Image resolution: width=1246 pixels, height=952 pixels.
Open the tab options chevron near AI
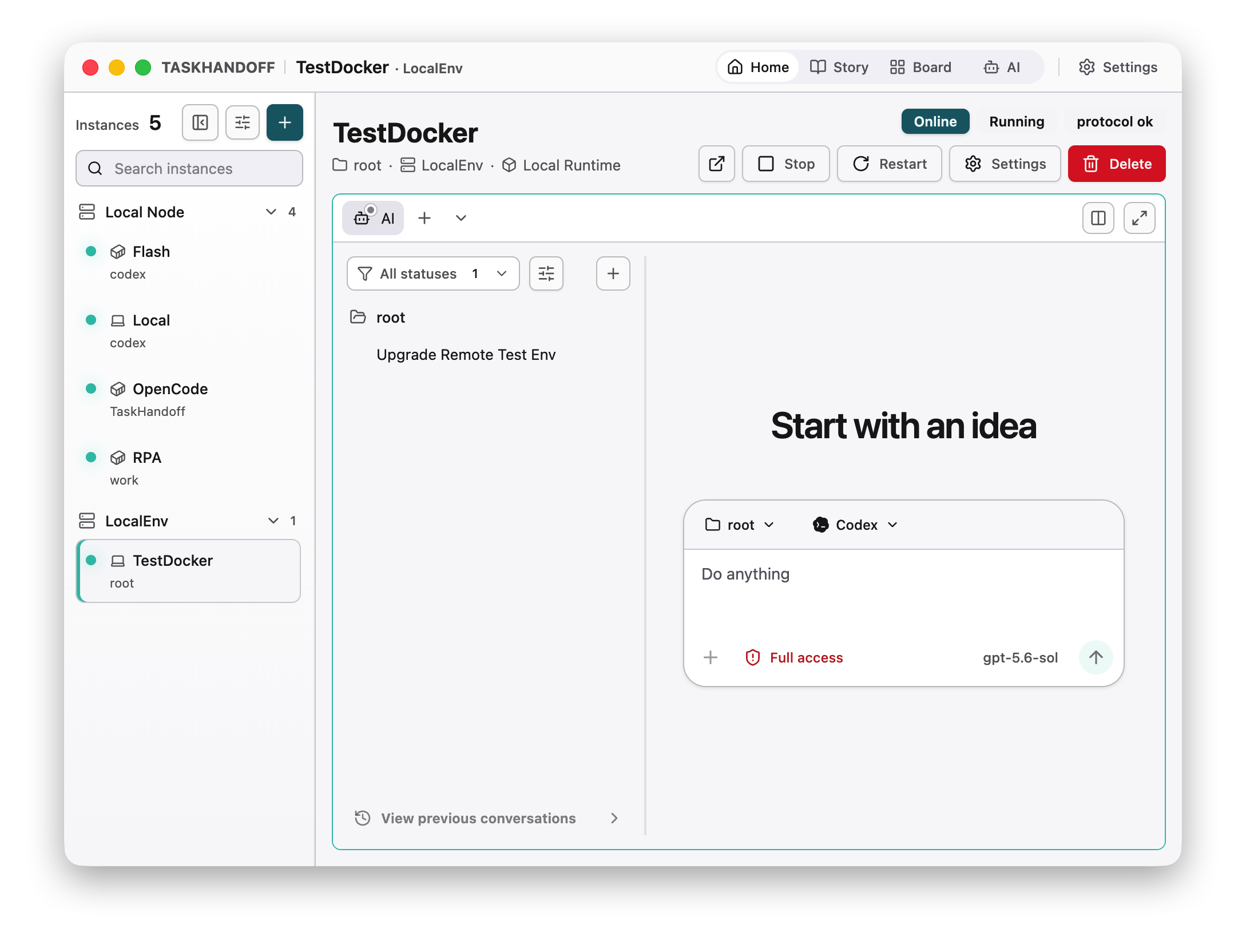[x=461, y=218]
